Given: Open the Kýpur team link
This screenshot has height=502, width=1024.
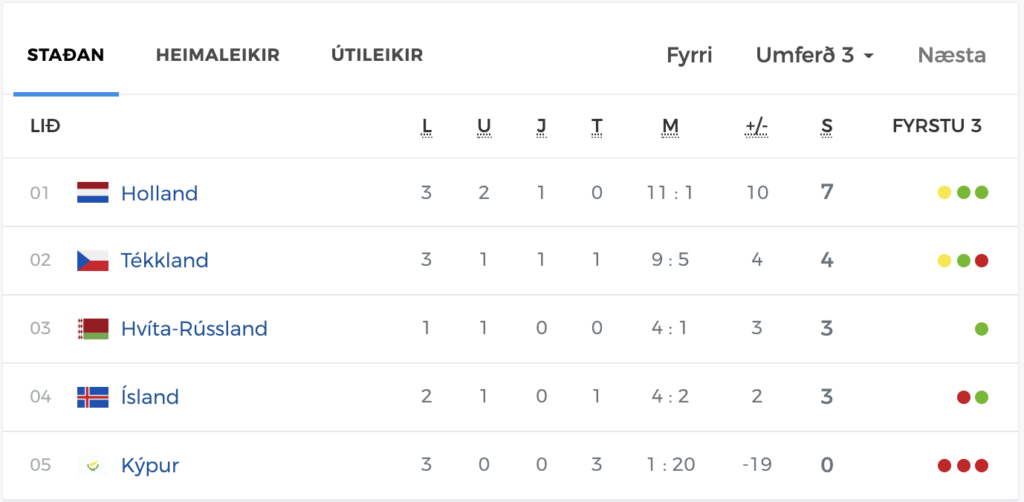Looking at the screenshot, I should 150,465.
